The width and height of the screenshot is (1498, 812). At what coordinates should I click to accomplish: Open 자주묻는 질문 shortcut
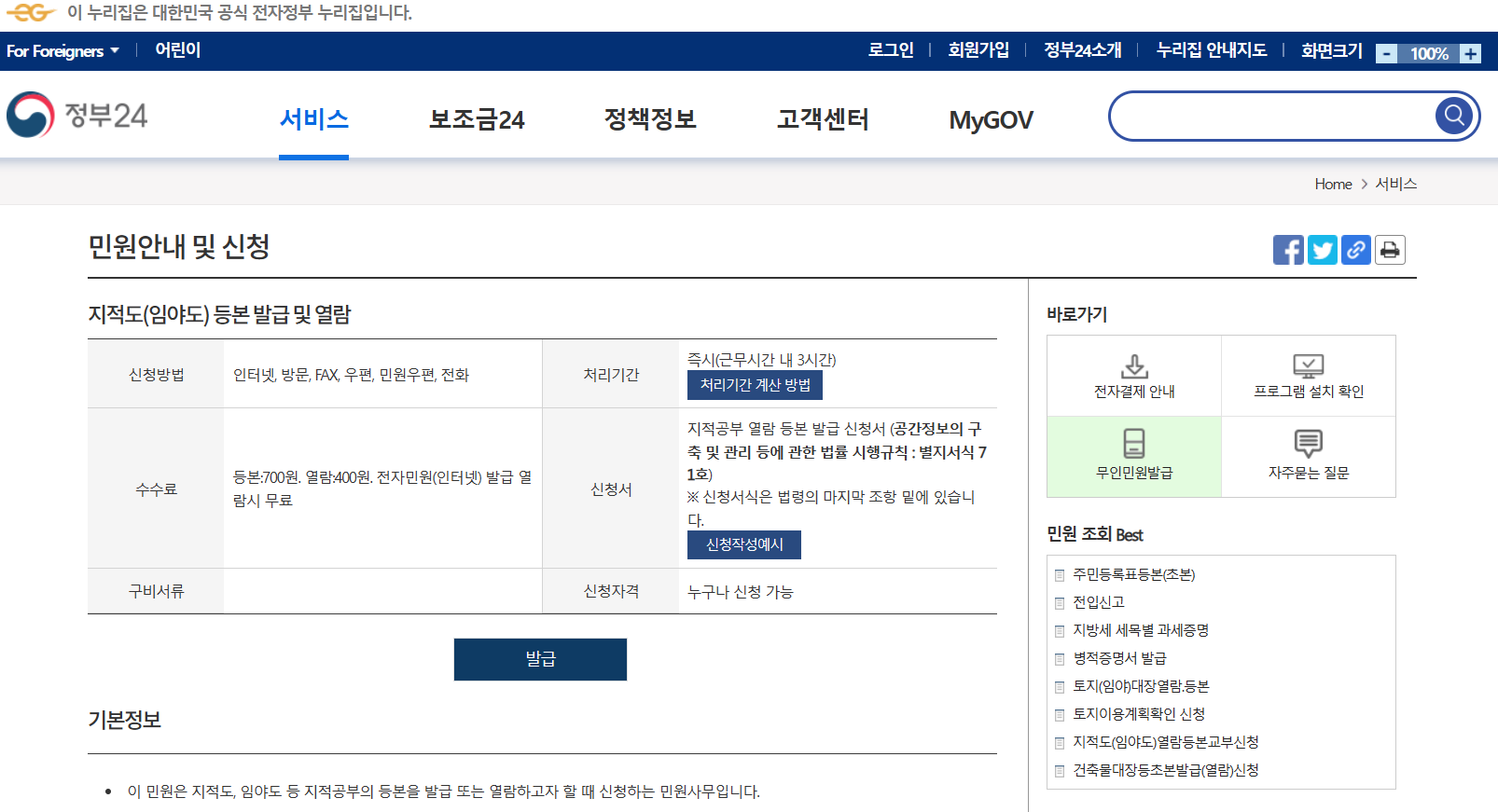coord(1309,457)
